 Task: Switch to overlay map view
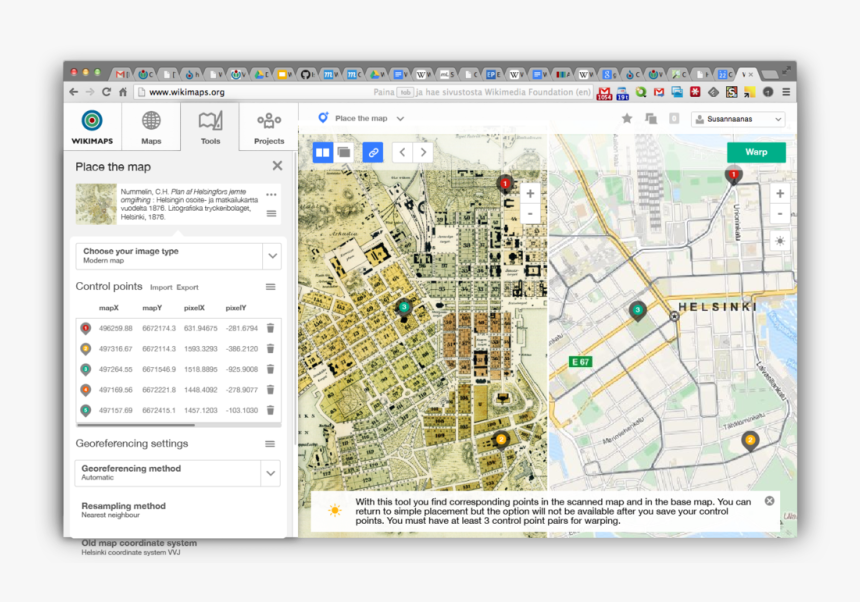(344, 152)
